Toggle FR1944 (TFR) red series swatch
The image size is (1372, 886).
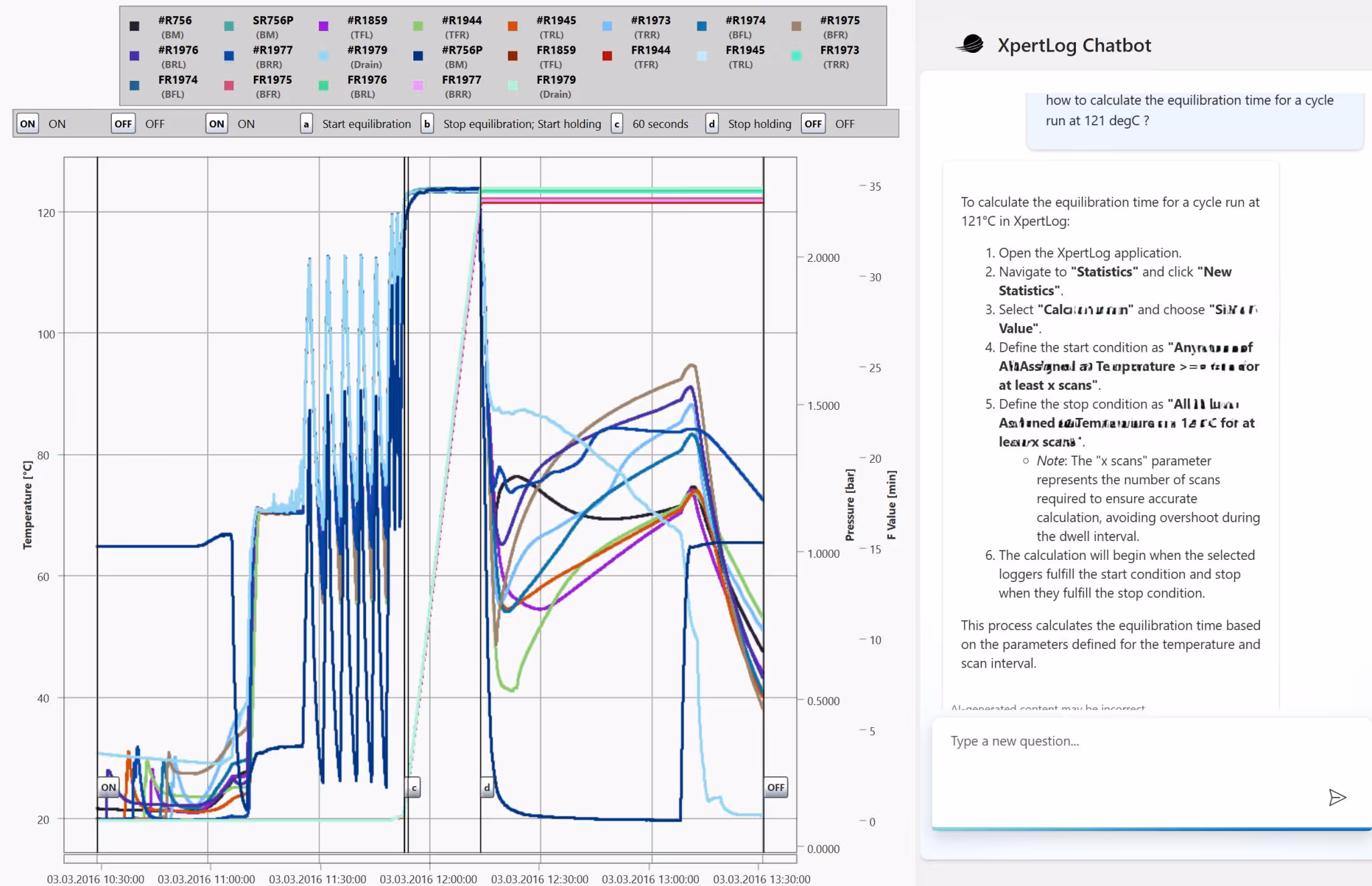click(x=607, y=56)
